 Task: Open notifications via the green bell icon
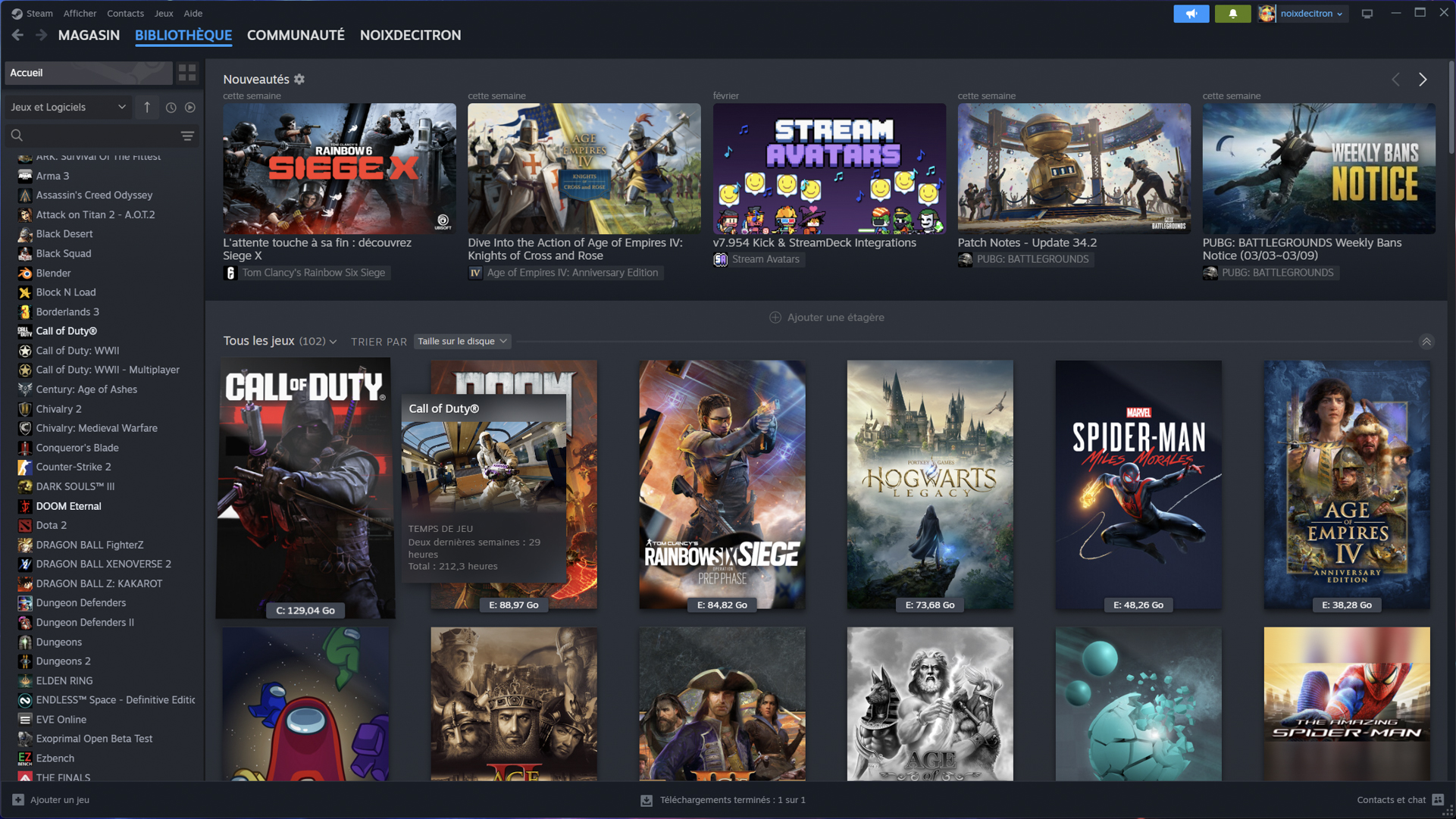click(1232, 14)
